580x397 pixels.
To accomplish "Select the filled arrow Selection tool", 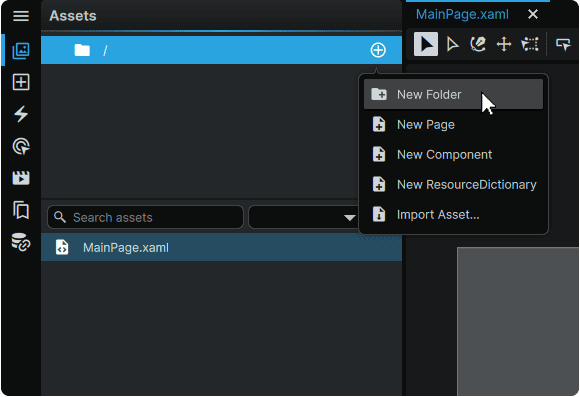I will pos(426,44).
